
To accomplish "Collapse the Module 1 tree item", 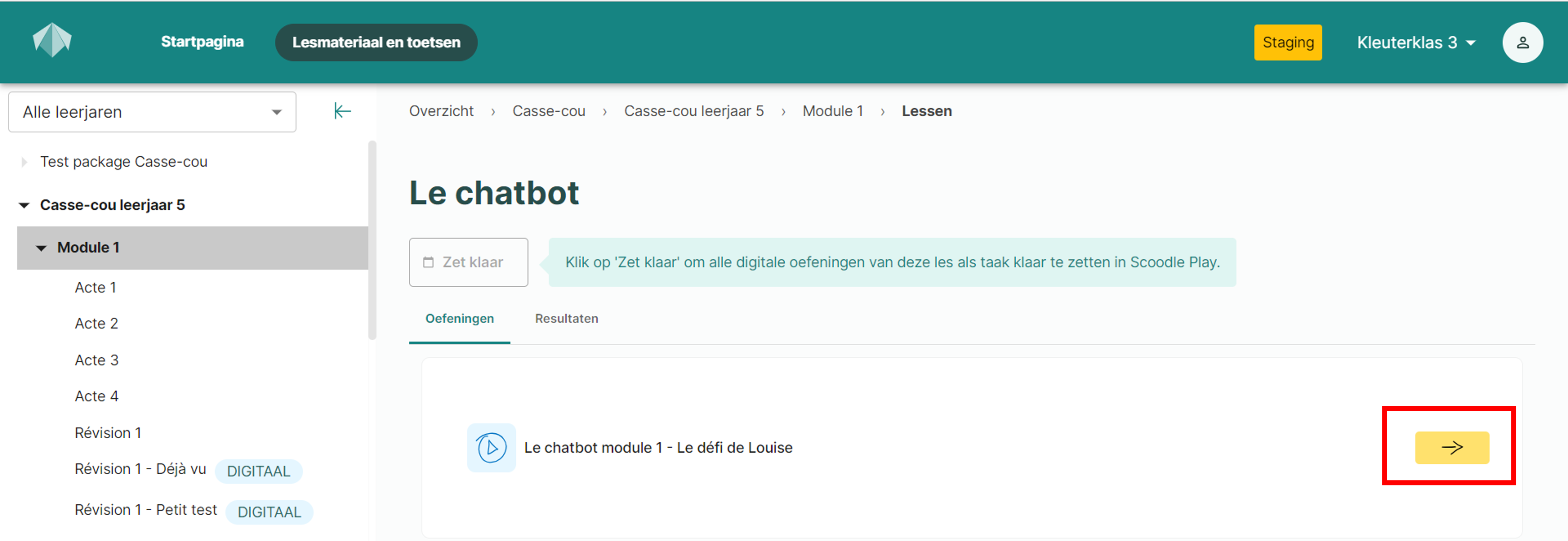I will tap(41, 247).
